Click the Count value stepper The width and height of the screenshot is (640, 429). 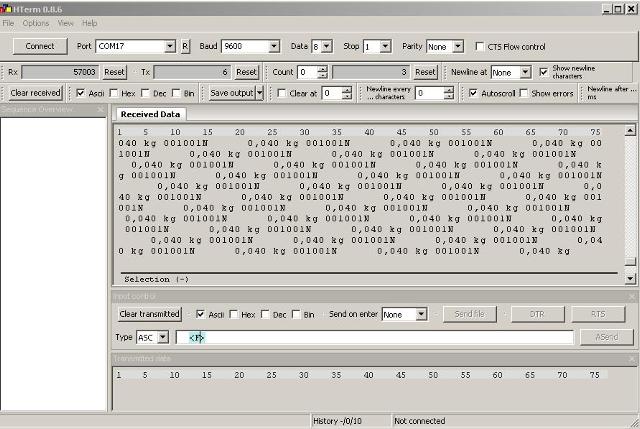pos(322,72)
